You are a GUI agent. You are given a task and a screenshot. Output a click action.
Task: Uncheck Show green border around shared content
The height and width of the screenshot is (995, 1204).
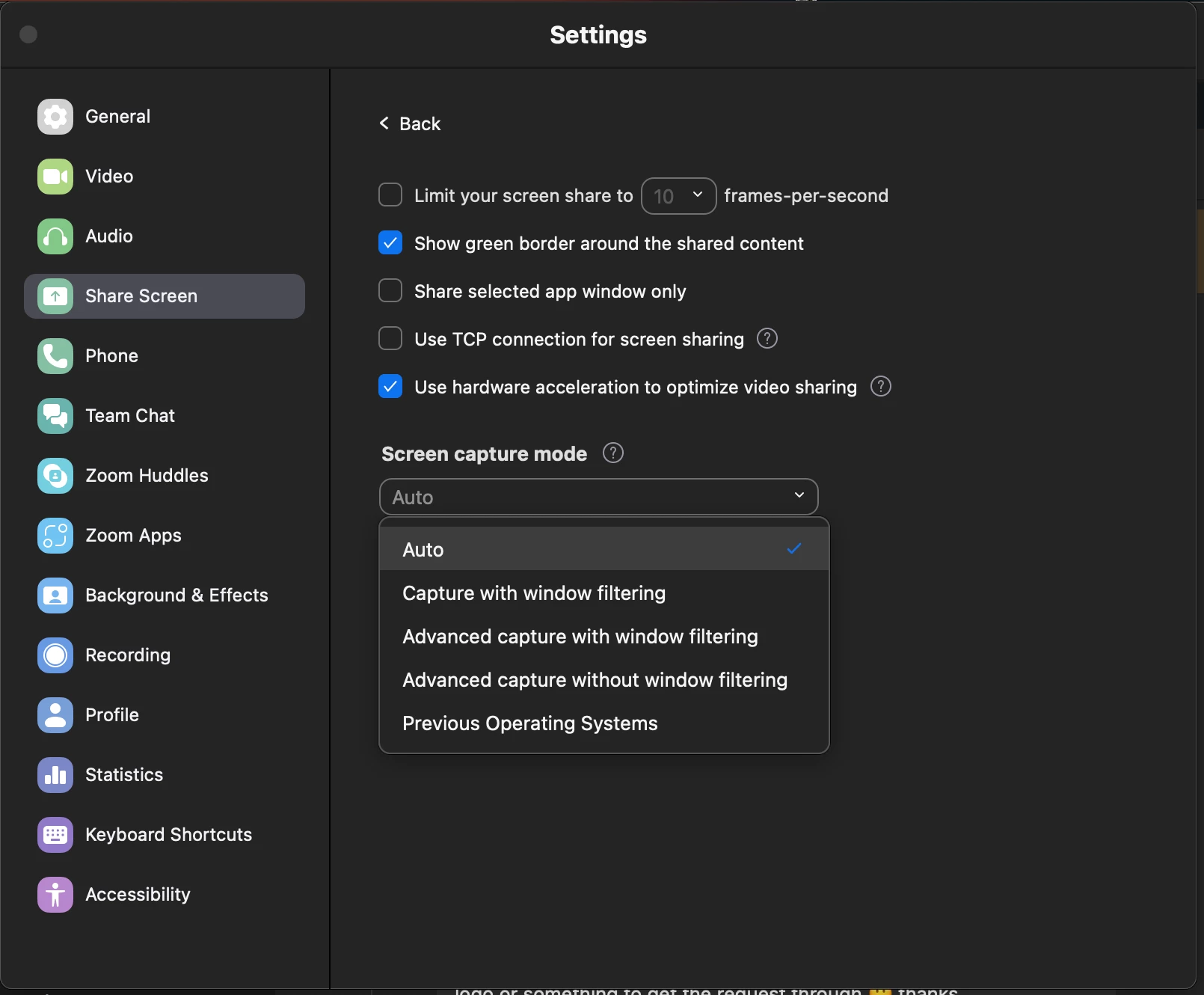pyautogui.click(x=390, y=243)
